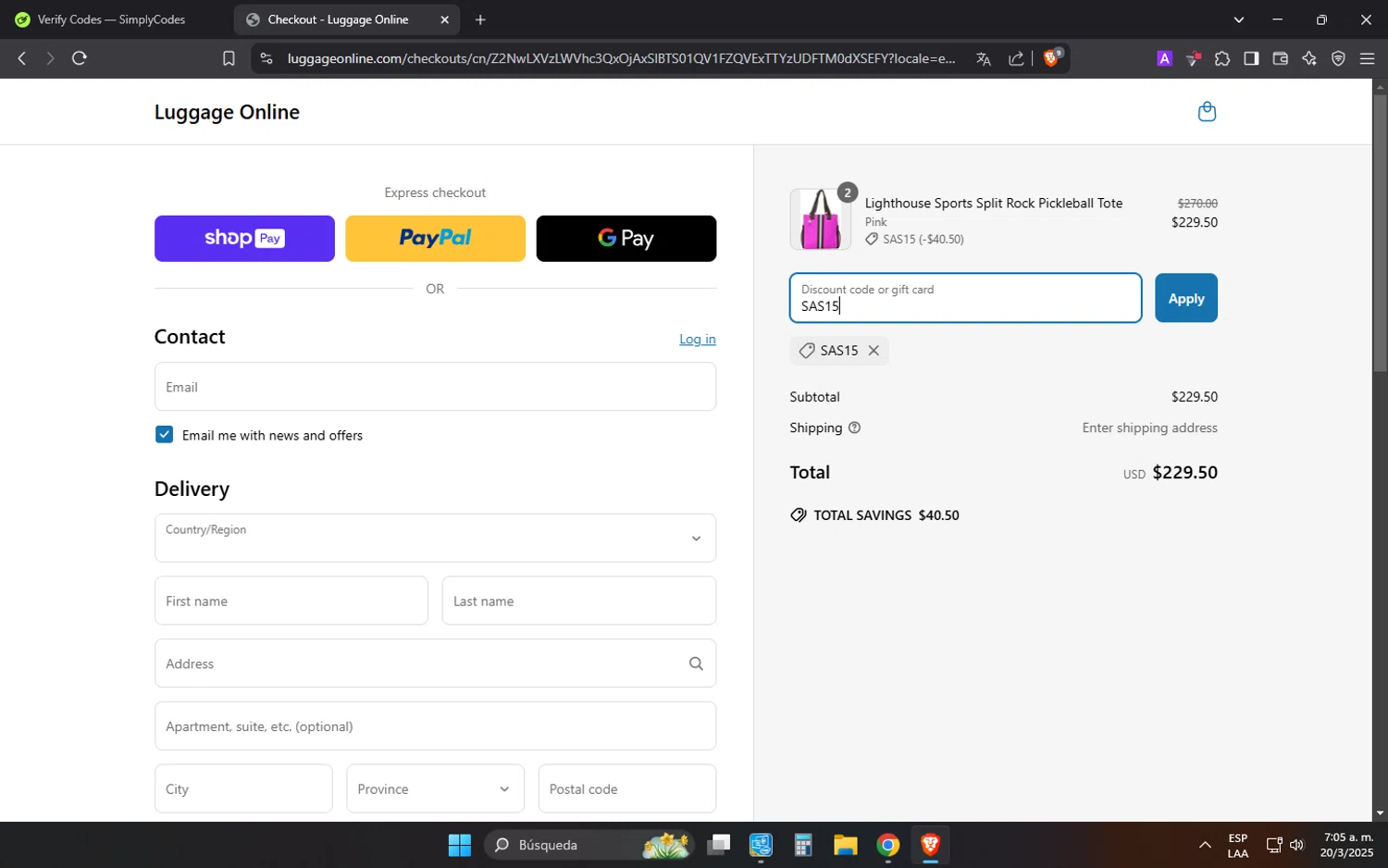This screenshot has width=1388, height=868.
Task: Expand the Province dropdown
Action: pos(435,788)
